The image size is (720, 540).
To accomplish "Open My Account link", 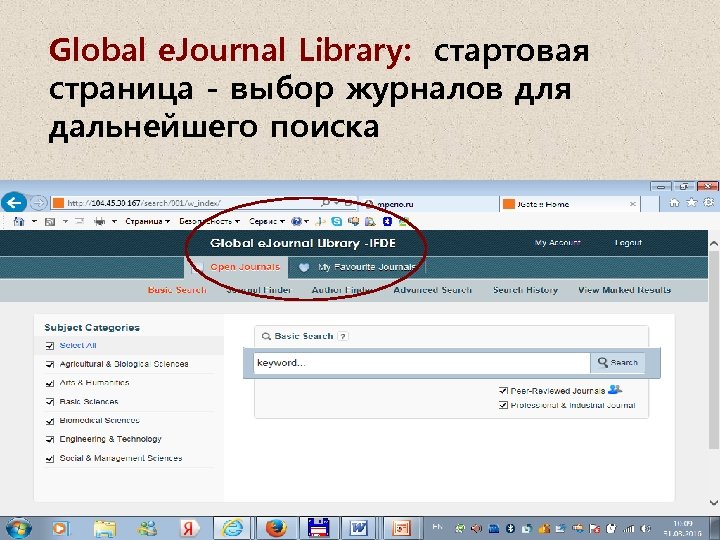I will tap(558, 242).
